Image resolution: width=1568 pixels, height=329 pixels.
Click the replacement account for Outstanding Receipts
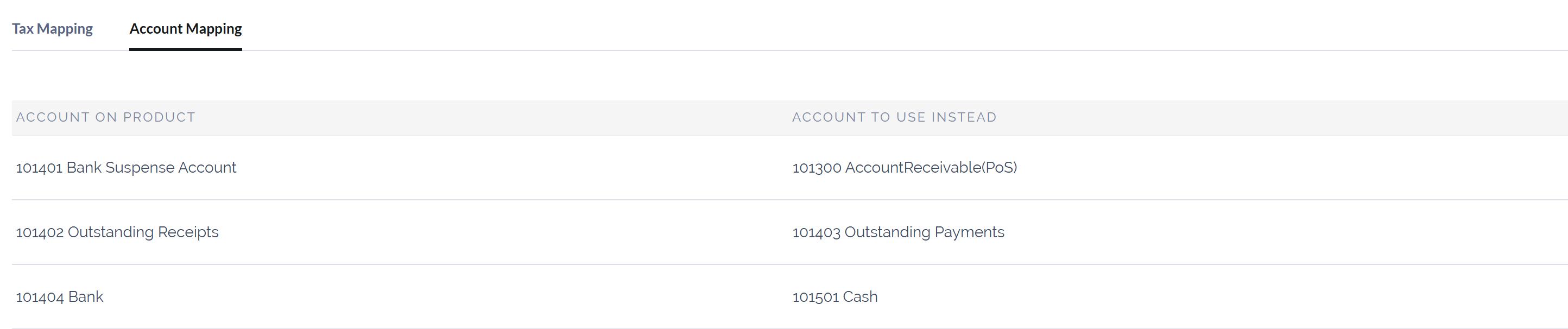coord(899,232)
